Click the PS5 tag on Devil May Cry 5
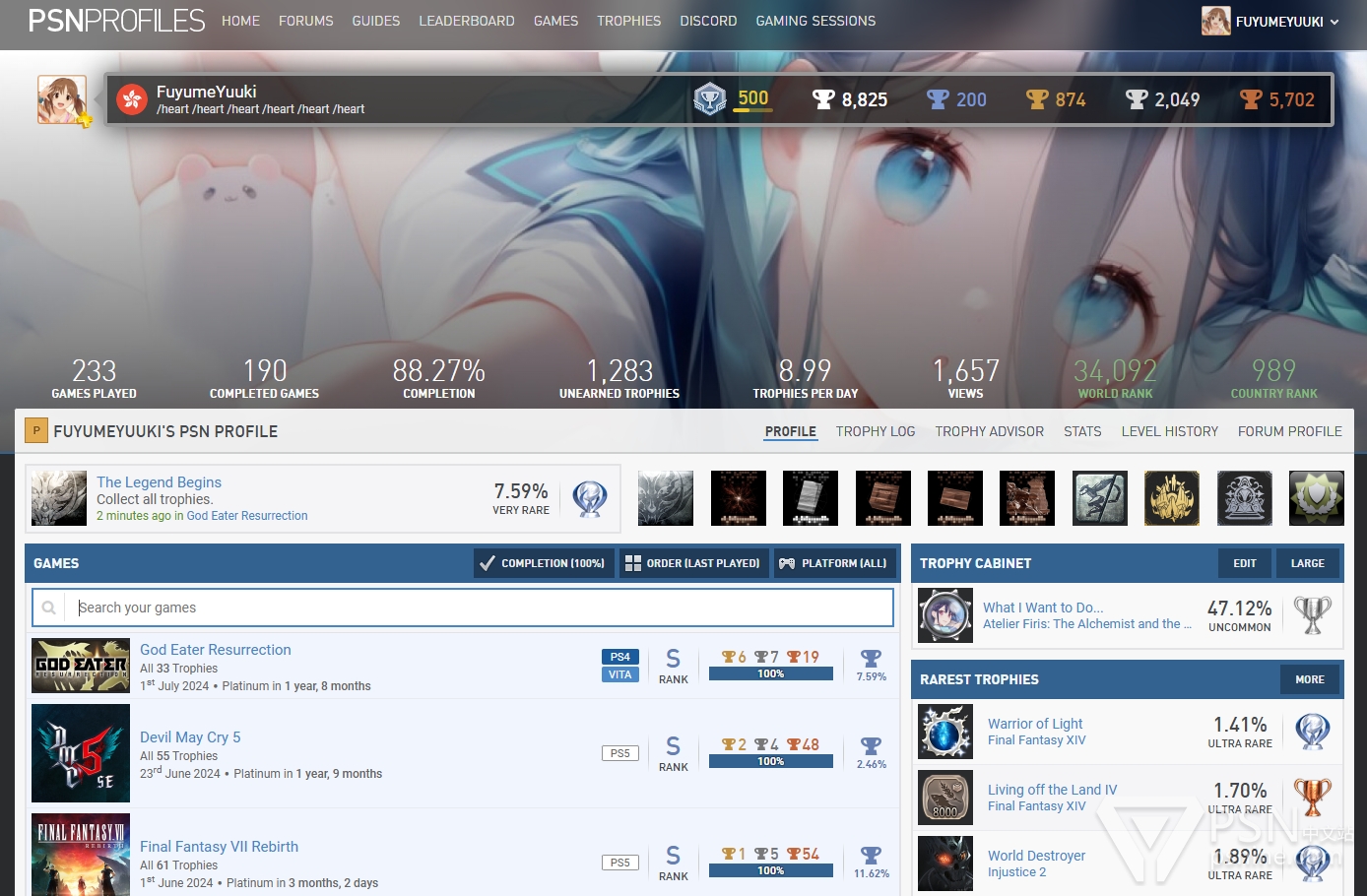 pyautogui.click(x=620, y=753)
